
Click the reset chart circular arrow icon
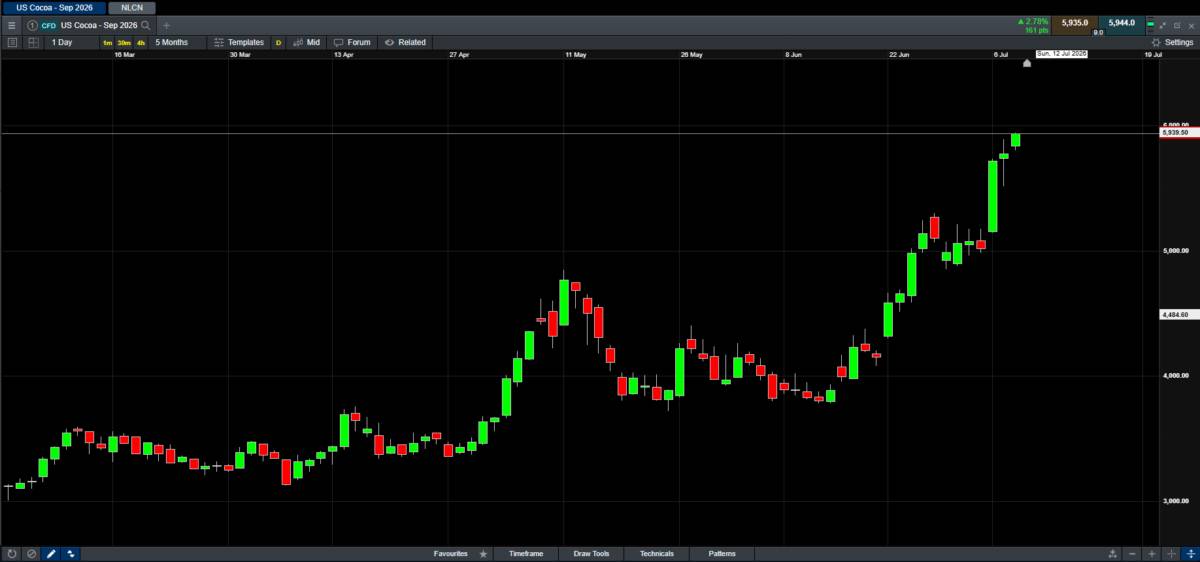(11, 553)
